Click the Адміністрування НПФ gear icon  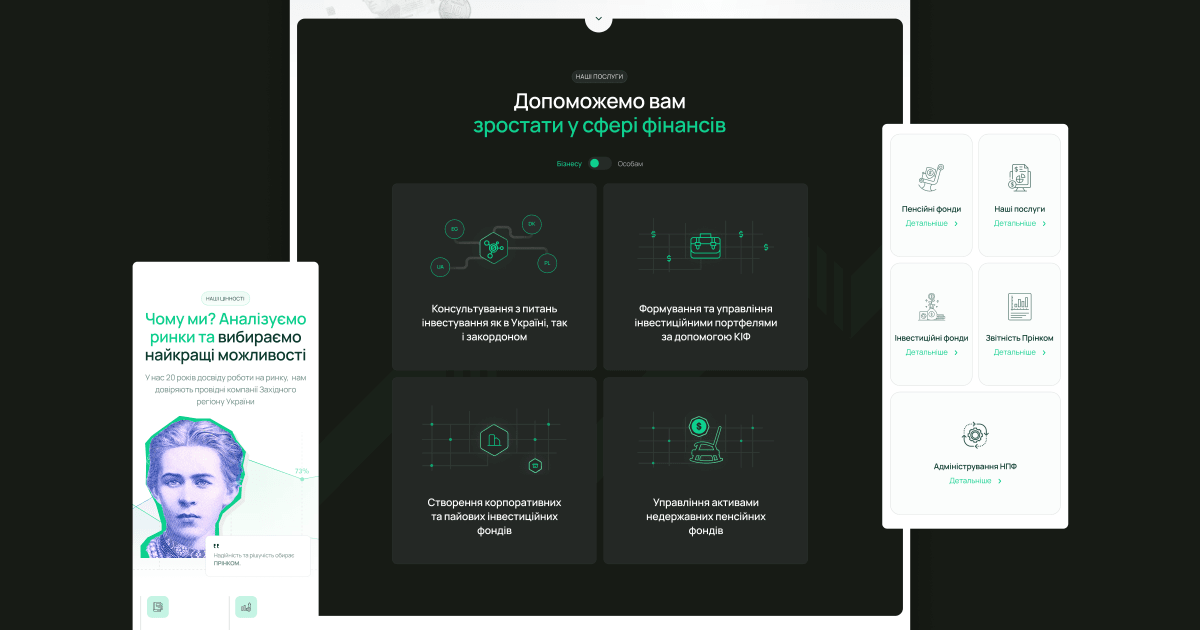point(975,435)
